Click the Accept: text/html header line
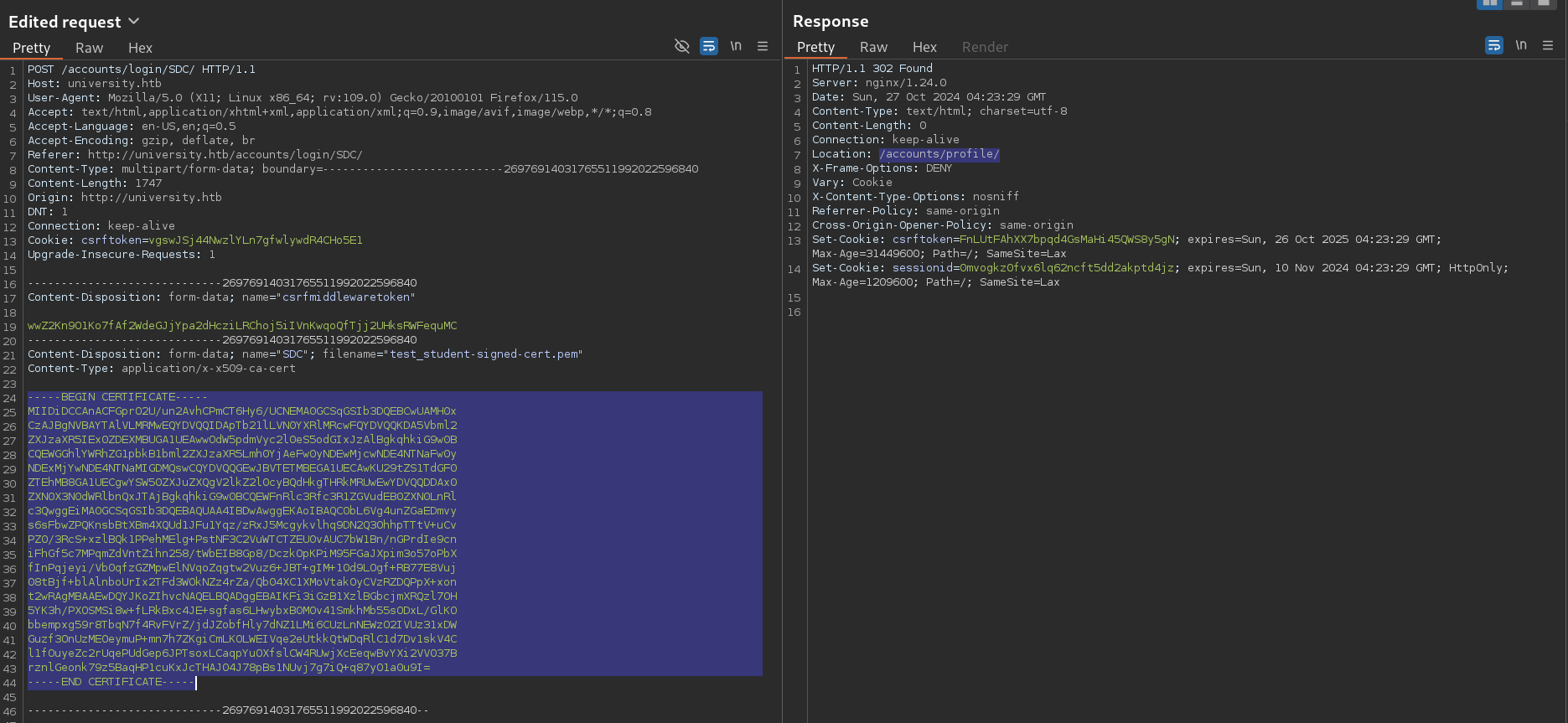 click(339, 112)
